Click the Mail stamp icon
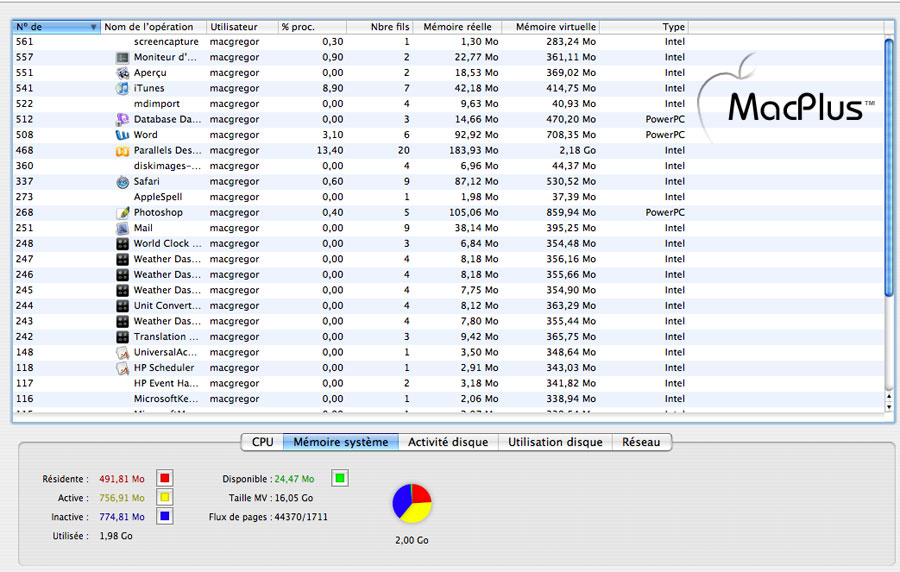900x572 pixels. coord(122,228)
